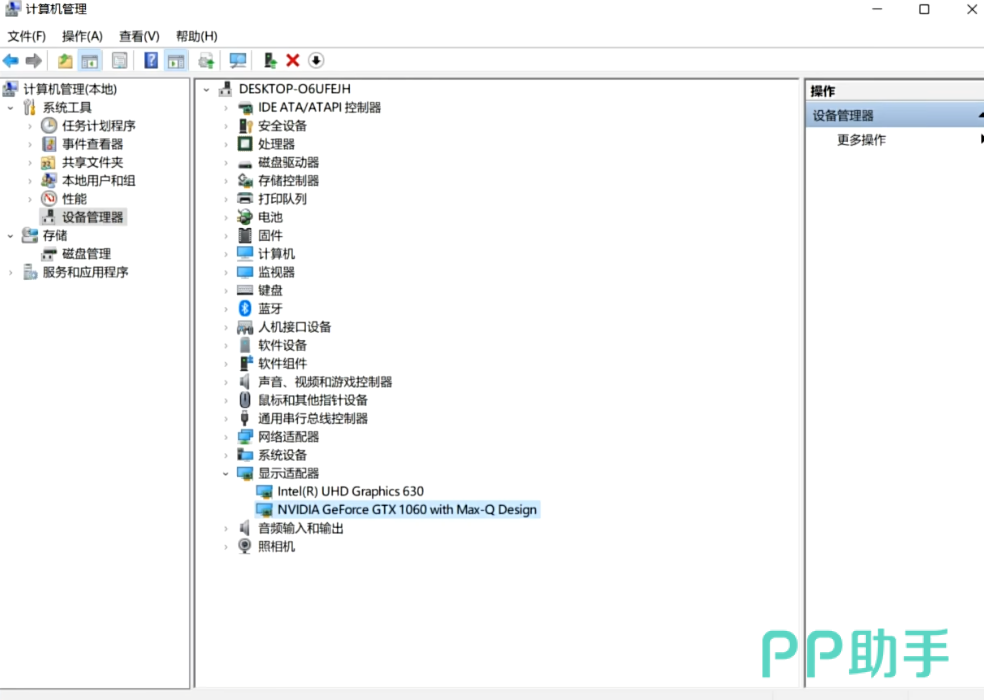984x700 pixels.
Task: Click the scan for hardware changes icon
Action: pyautogui.click(x=238, y=61)
